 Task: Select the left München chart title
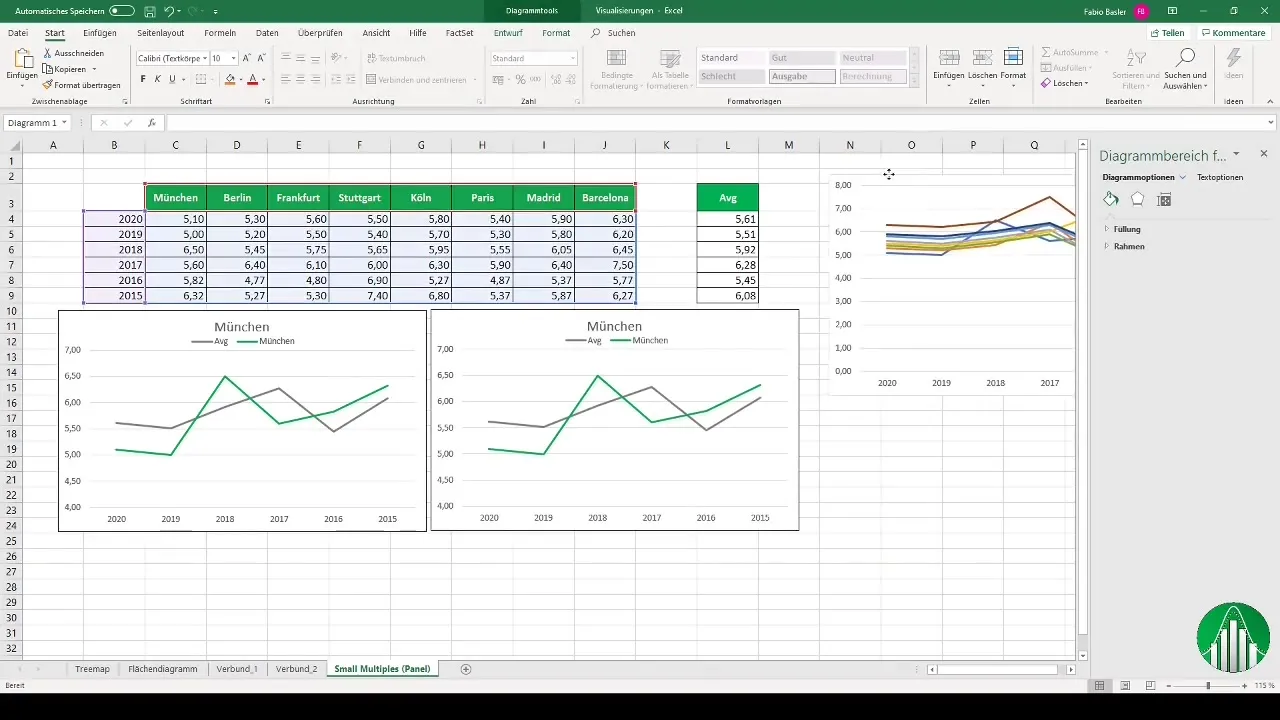(x=242, y=327)
